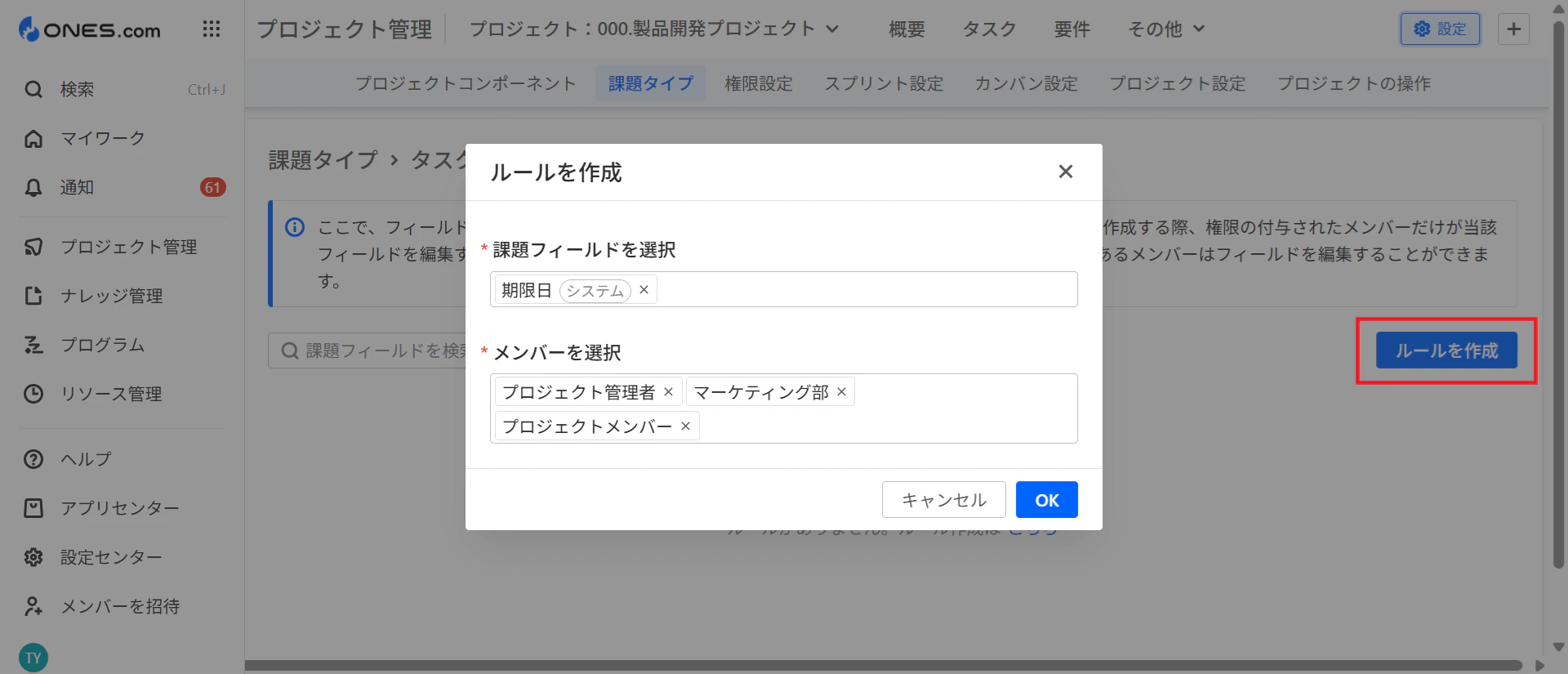Click the ルールを作成 button
The image size is (1568, 674).
pos(1446,350)
